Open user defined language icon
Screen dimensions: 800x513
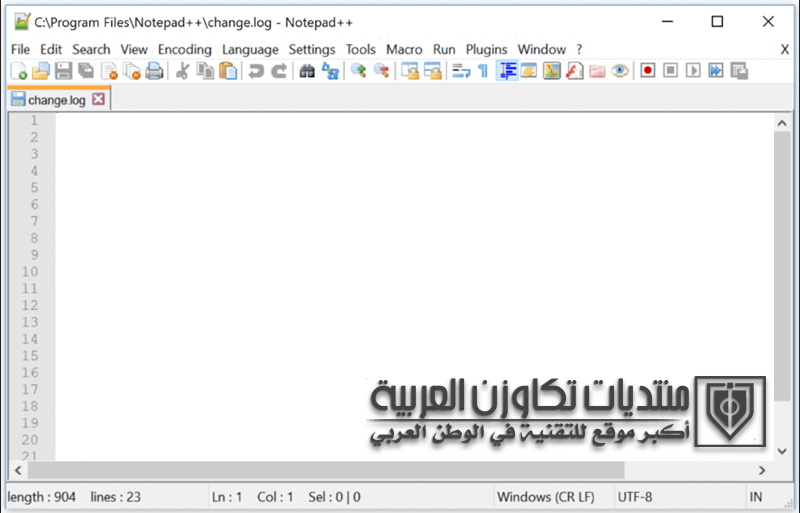(529, 71)
